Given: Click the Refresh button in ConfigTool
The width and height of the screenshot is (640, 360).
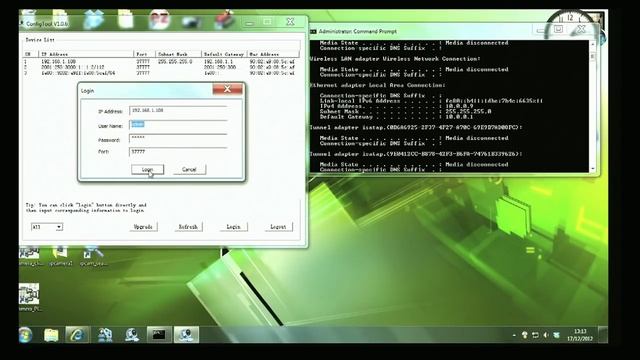Looking at the screenshot, I should point(188,227).
